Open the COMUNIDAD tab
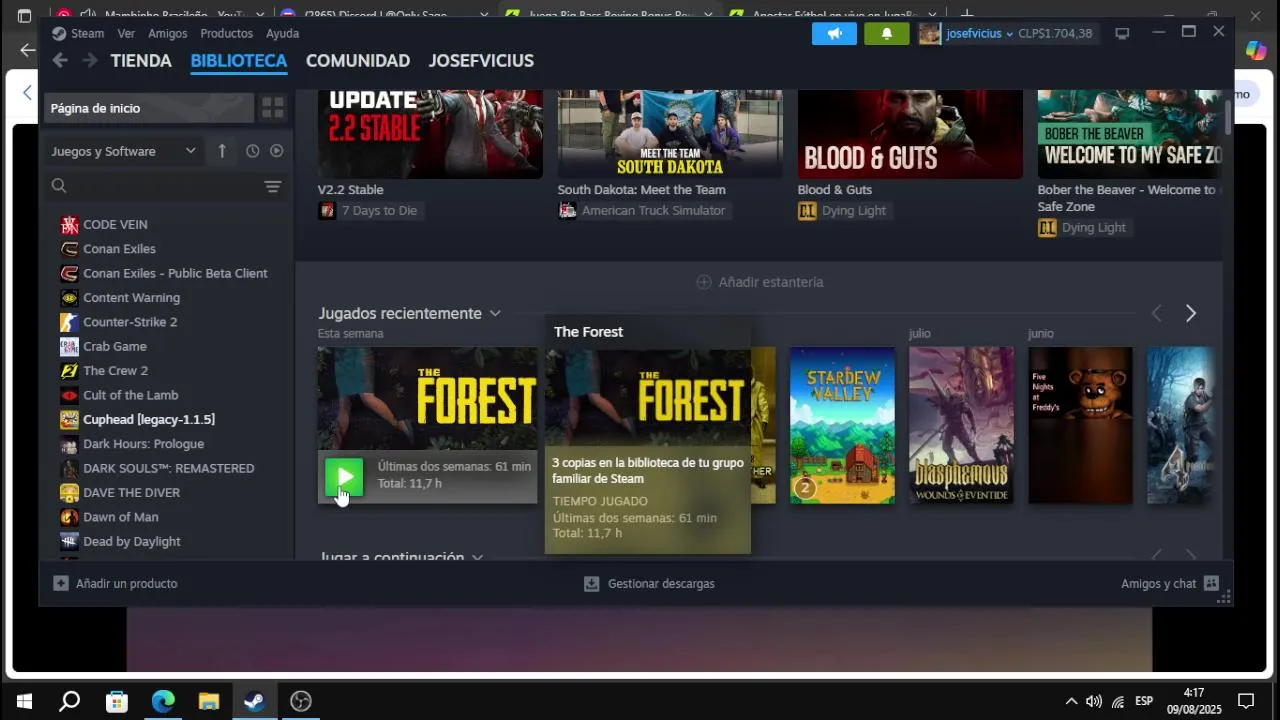This screenshot has width=1280, height=720. 358,61
